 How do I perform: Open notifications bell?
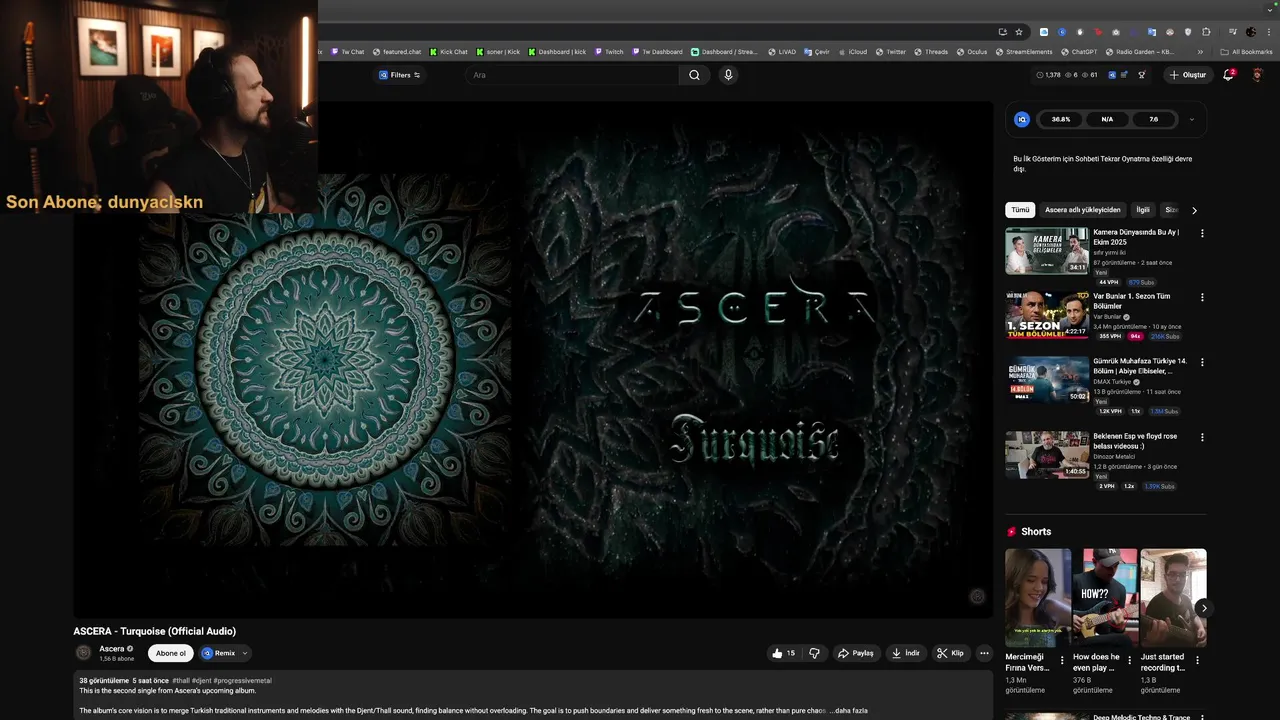click(x=1229, y=75)
